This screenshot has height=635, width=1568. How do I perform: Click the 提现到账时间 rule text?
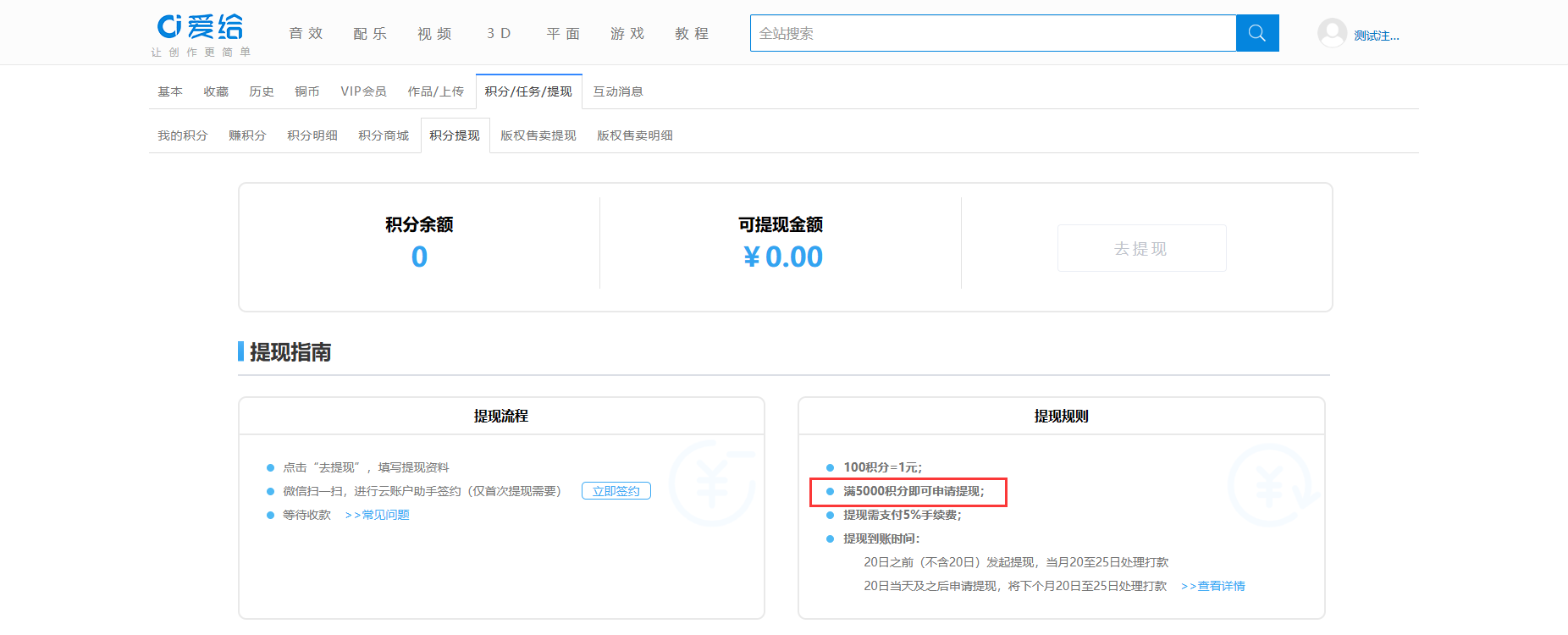click(881, 538)
